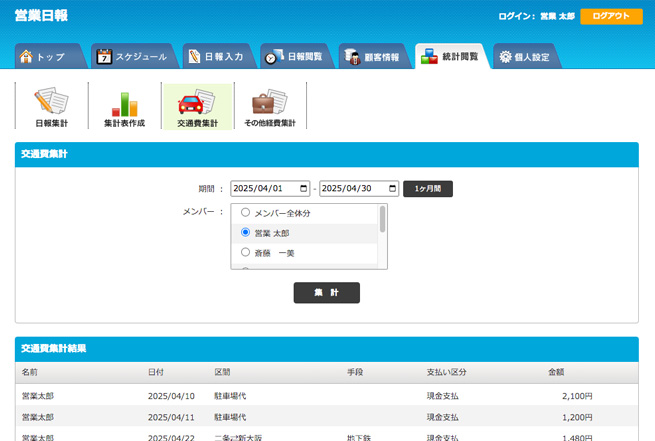Viewport: 655px width, 441px height.
Task: Switch to the スケジュール tab label
Action: tap(141, 57)
